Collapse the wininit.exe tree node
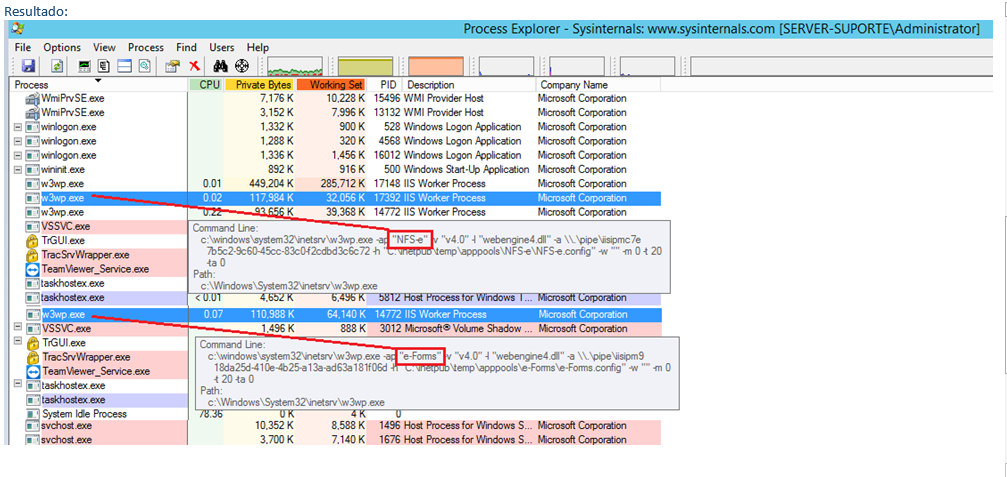1007x477 pixels. 17,170
